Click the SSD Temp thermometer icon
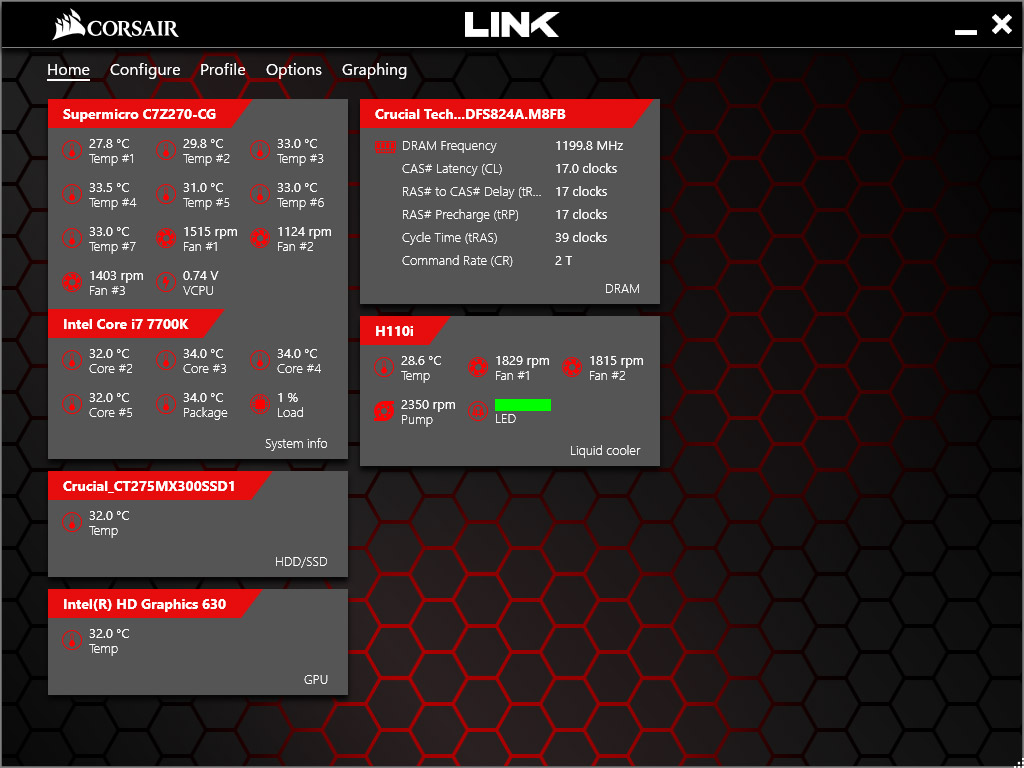This screenshot has height=768, width=1024. (x=71, y=523)
